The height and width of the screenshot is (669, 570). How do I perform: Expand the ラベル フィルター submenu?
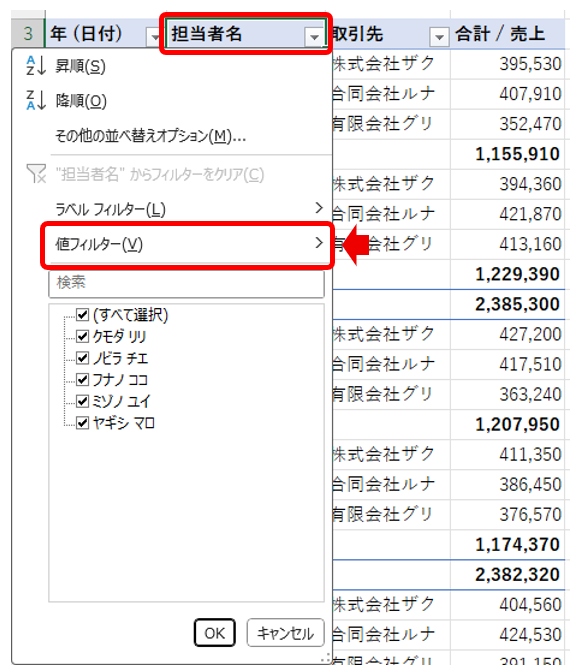tap(188, 209)
